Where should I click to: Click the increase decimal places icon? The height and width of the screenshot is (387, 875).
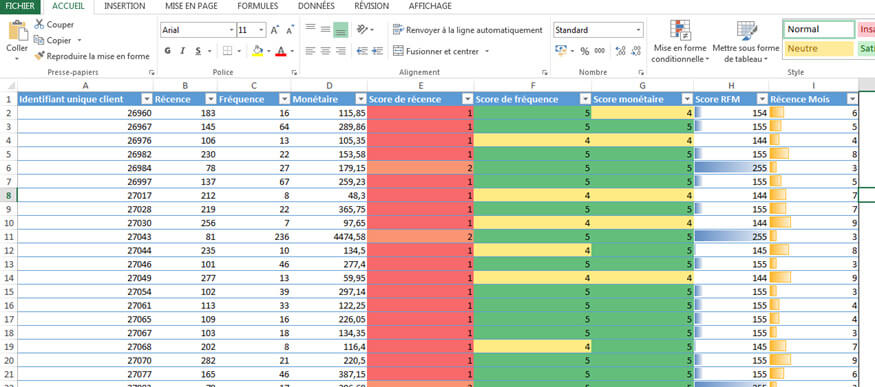(x=621, y=51)
